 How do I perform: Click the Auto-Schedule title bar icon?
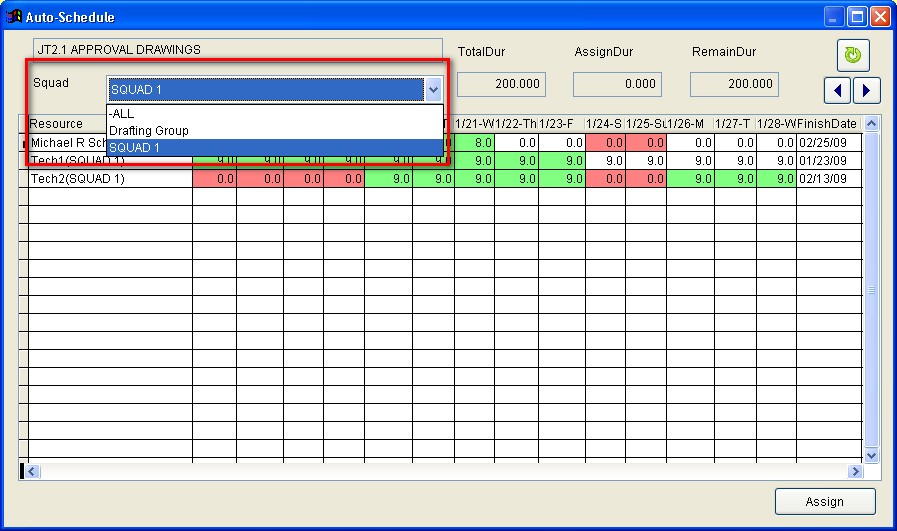pyautogui.click(x=15, y=17)
